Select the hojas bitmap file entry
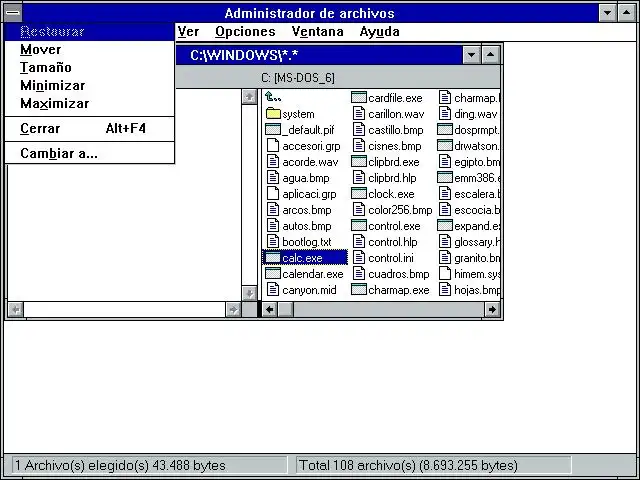 (x=469, y=290)
